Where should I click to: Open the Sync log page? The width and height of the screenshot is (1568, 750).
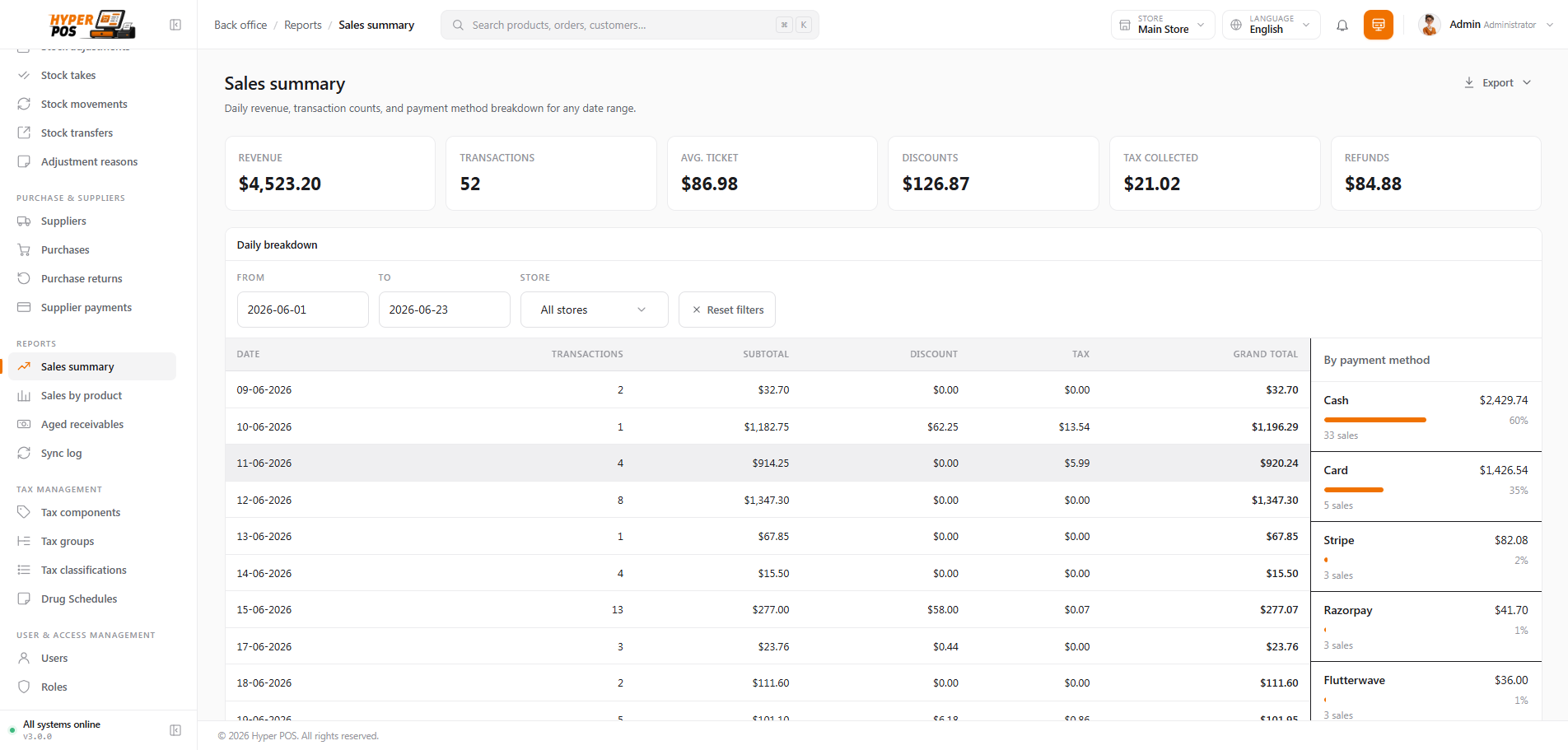pyautogui.click(x=92, y=453)
